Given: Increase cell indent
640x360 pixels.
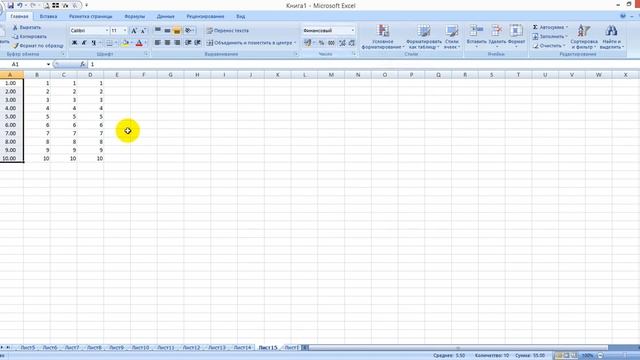Looking at the screenshot, I should 198,43.
